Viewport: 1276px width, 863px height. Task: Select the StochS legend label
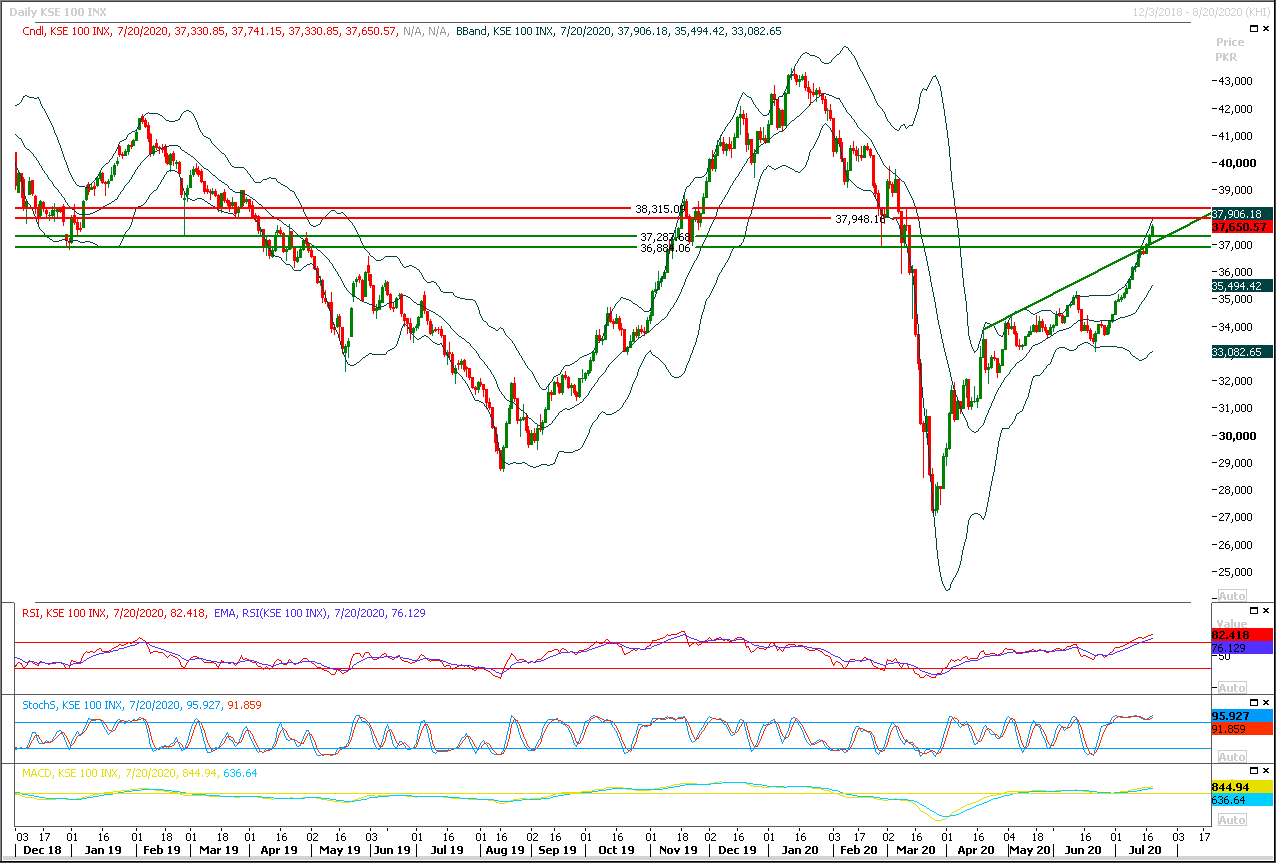point(142,704)
